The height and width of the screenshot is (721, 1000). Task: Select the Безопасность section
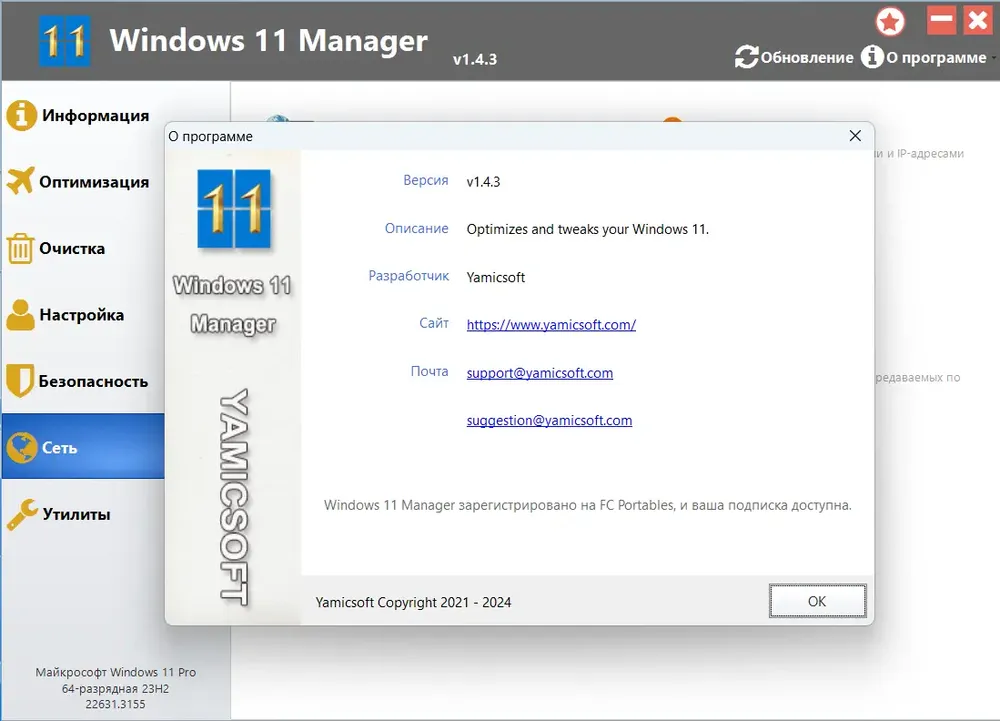(x=93, y=381)
